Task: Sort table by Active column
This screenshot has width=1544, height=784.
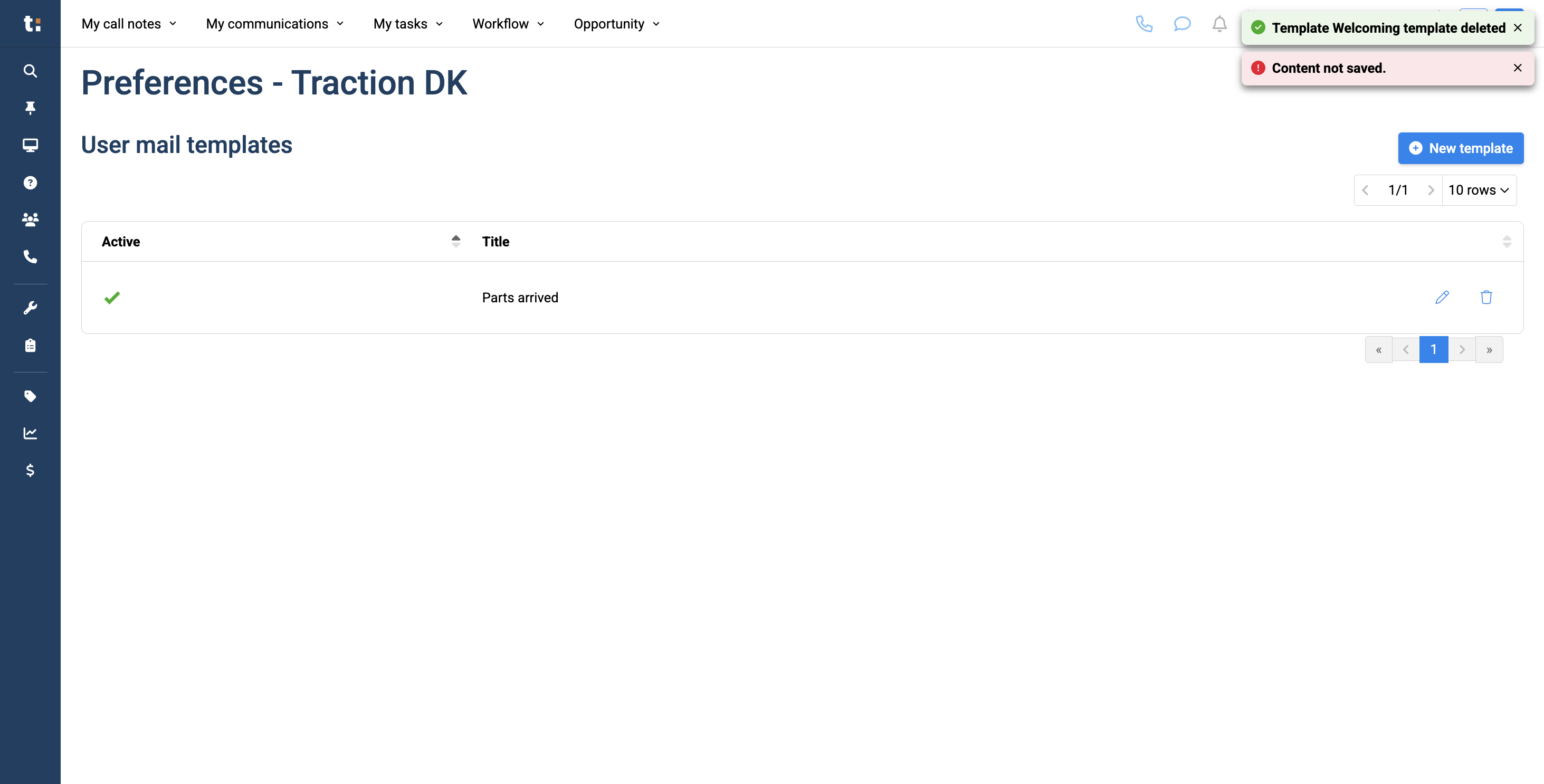Action: 455,242
